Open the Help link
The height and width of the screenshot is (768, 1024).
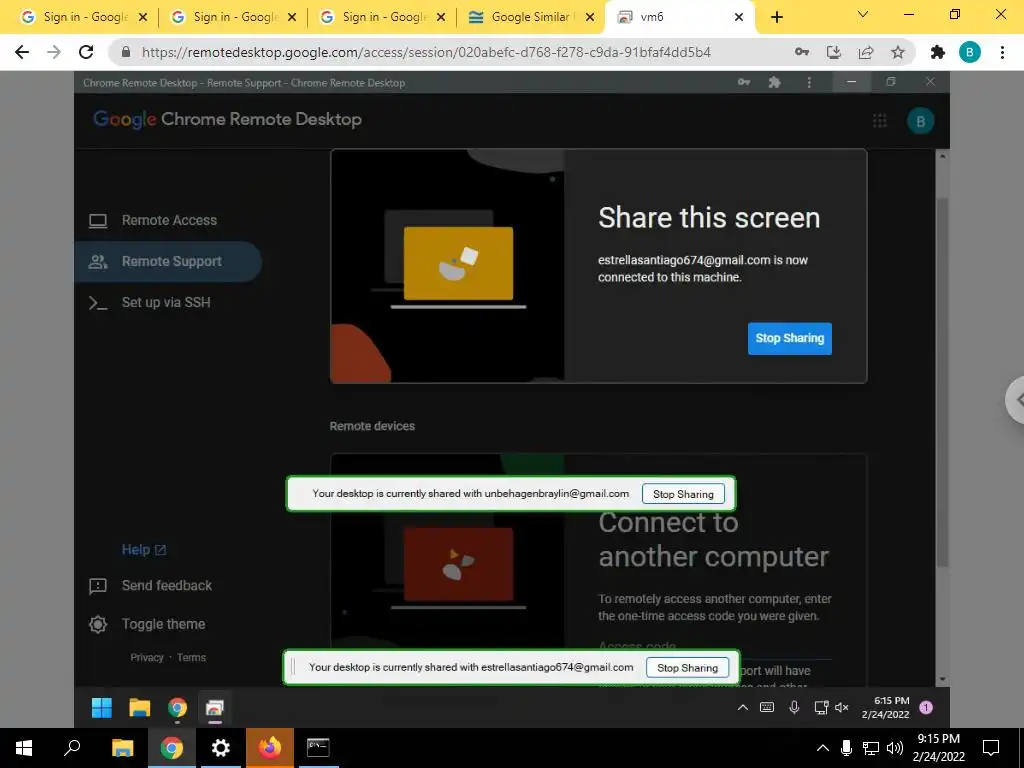(144, 550)
